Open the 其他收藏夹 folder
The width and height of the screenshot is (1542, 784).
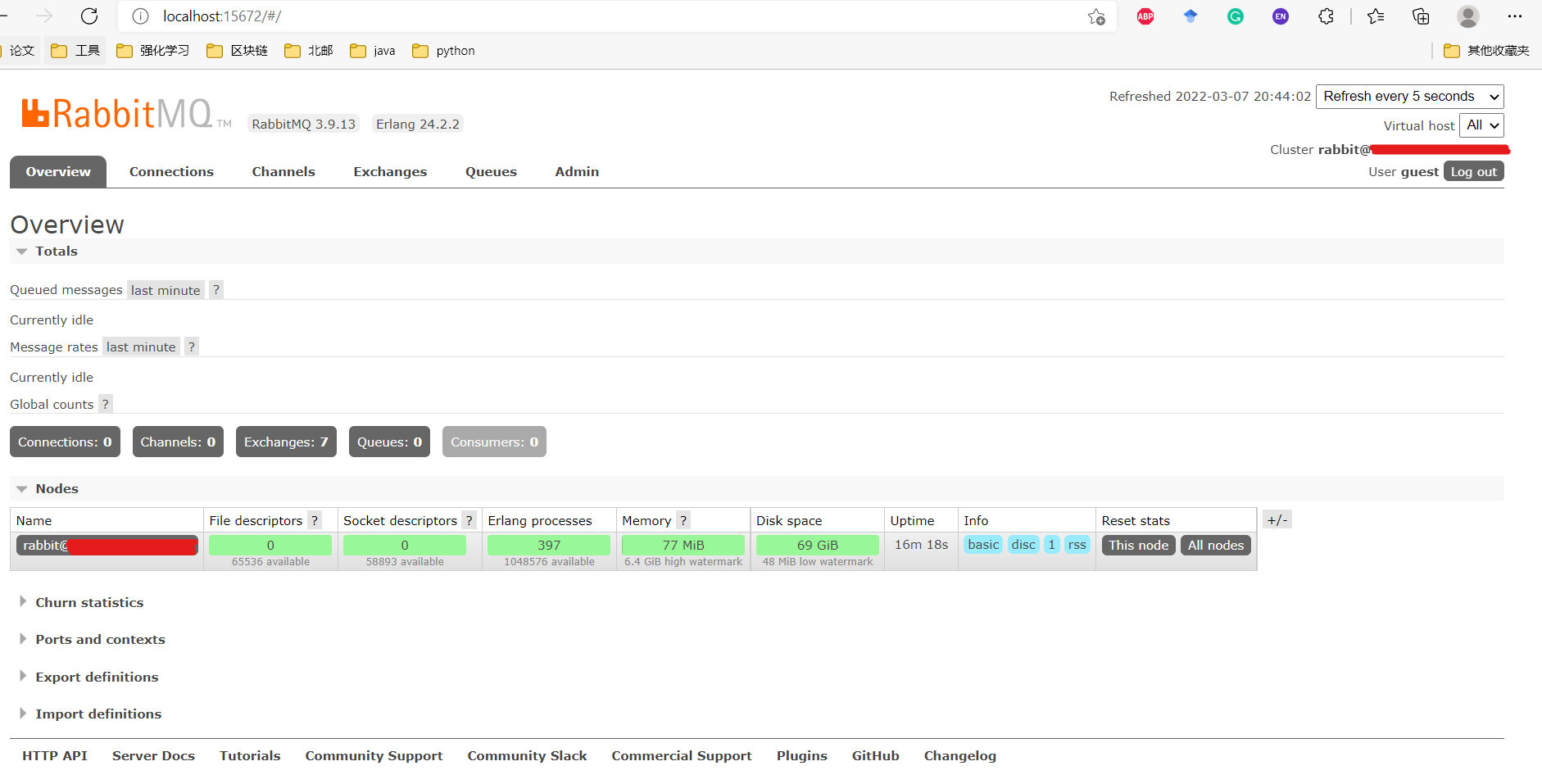click(x=1486, y=51)
